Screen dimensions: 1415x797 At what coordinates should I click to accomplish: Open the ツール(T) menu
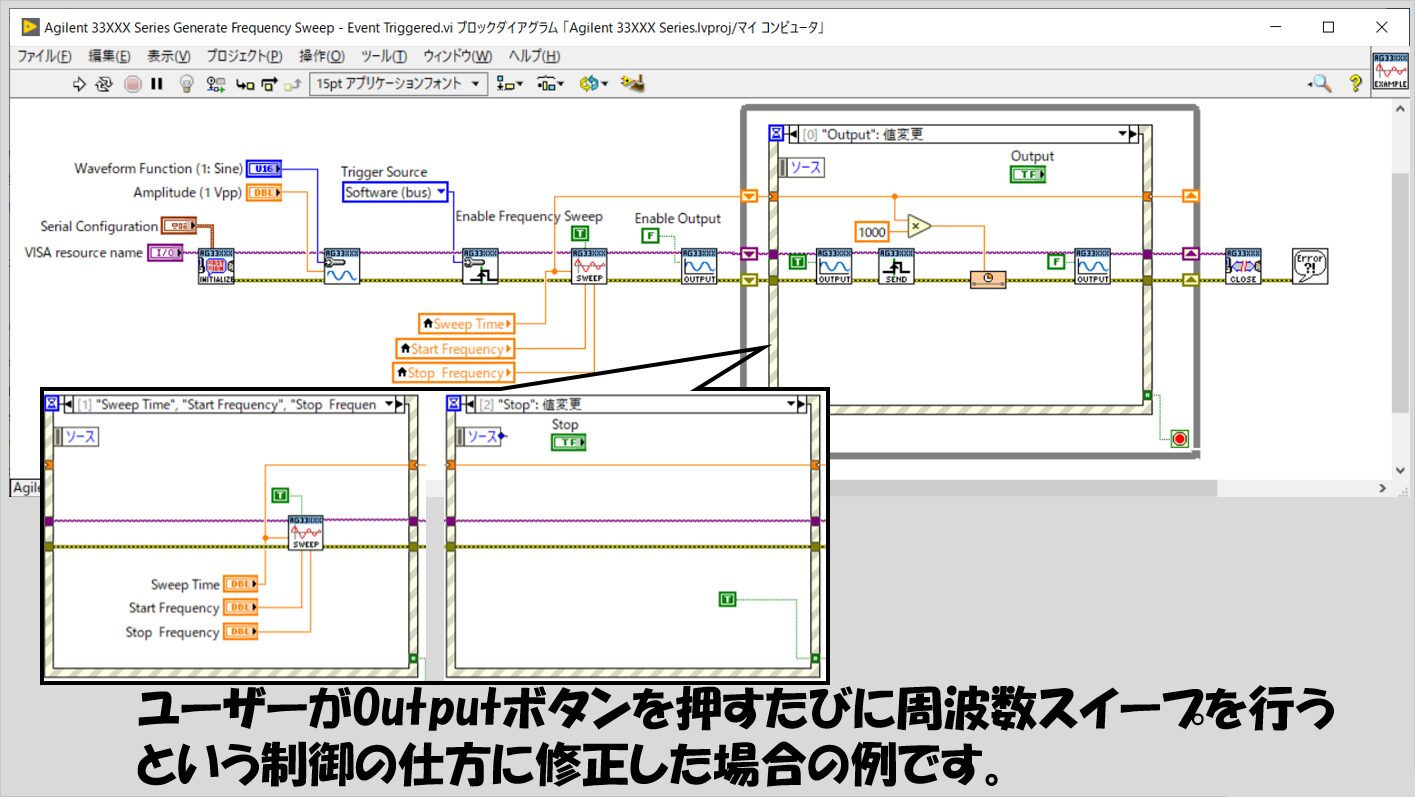click(x=384, y=56)
